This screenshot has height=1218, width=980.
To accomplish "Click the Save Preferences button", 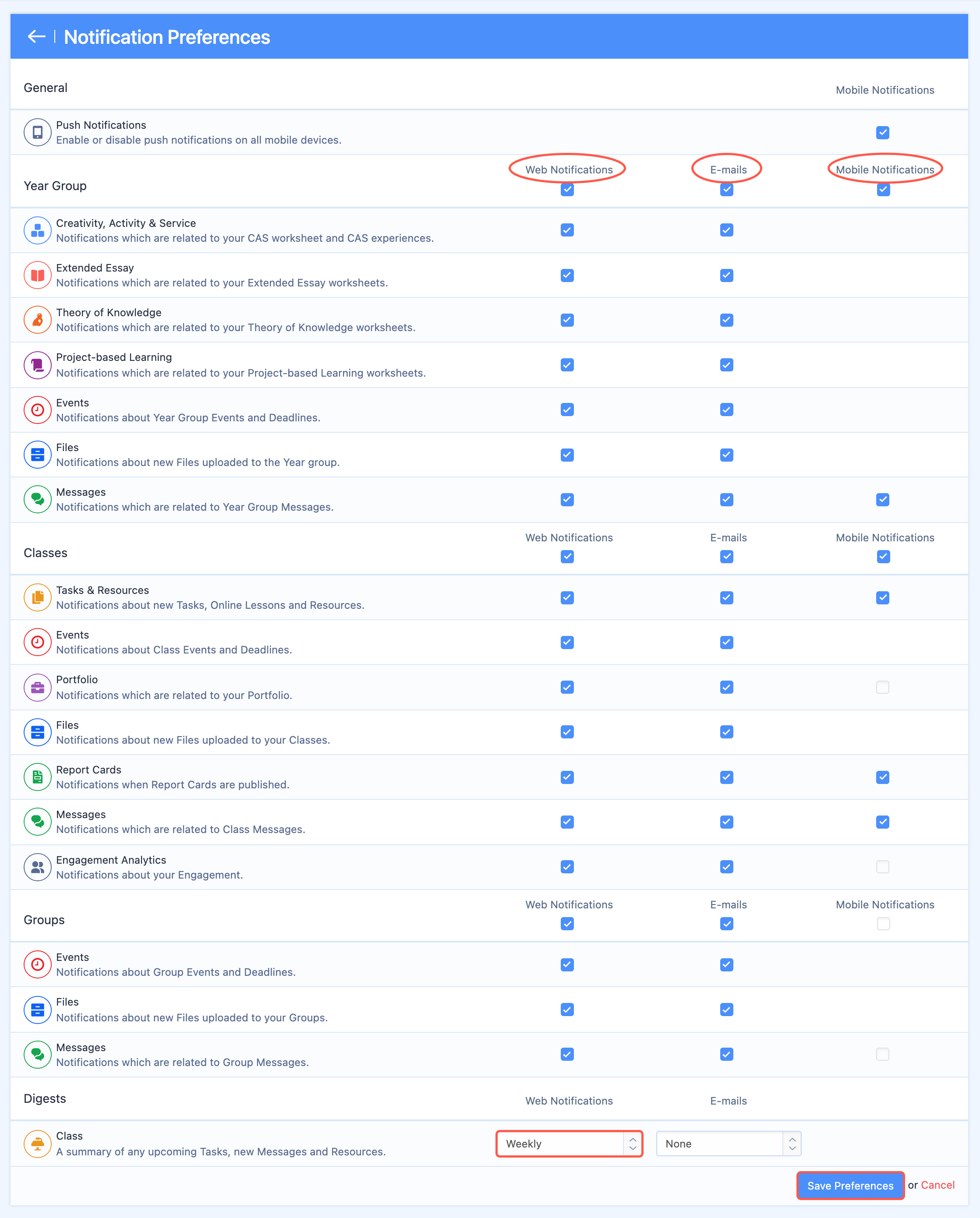I will (851, 1186).
